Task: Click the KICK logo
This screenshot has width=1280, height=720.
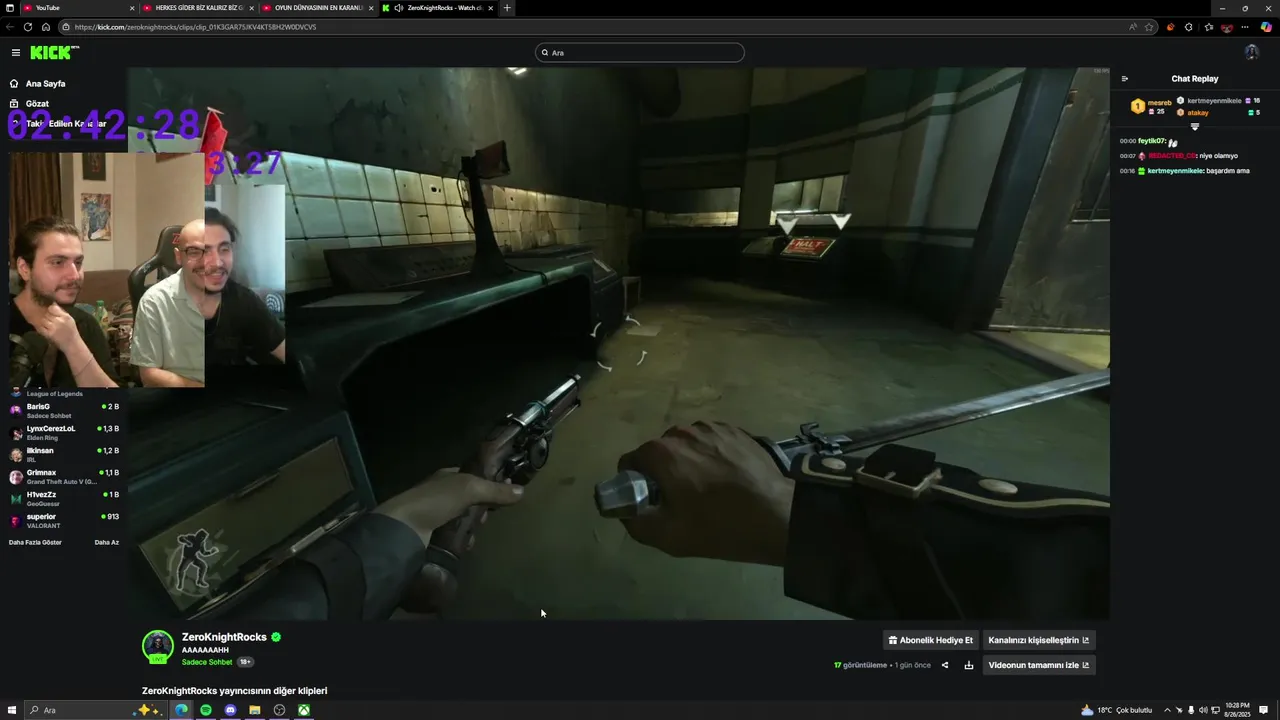Action: pos(54,52)
